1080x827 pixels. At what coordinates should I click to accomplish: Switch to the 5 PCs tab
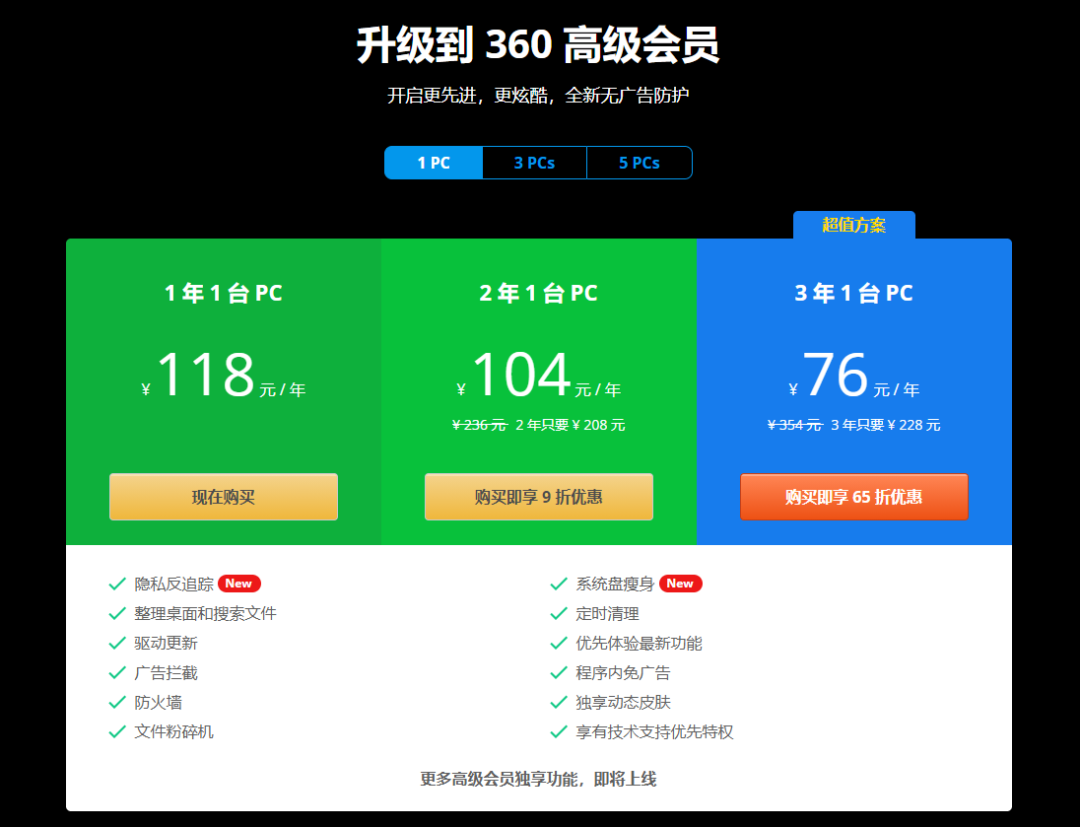(x=639, y=162)
